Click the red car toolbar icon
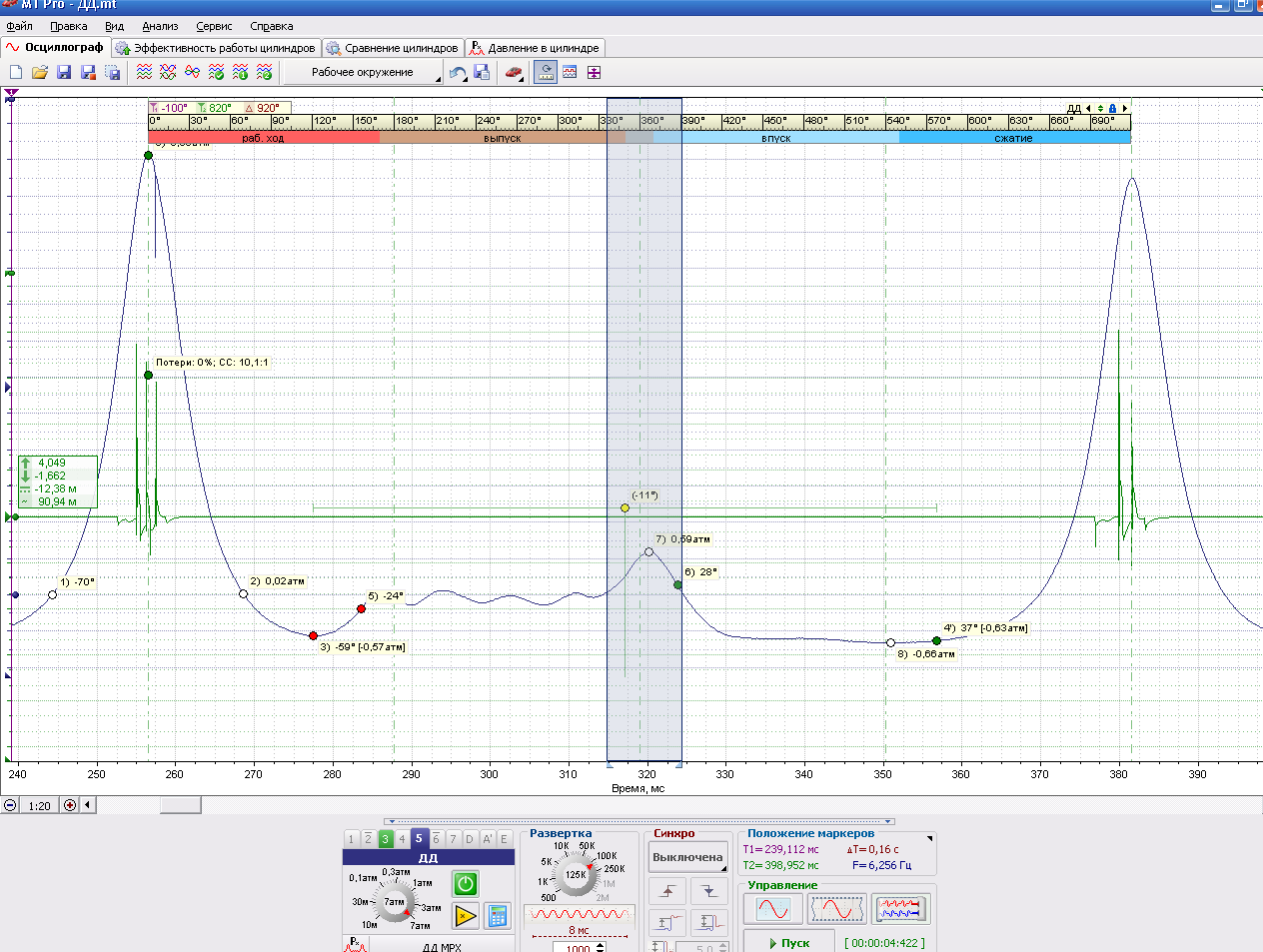 click(x=514, y=72)
